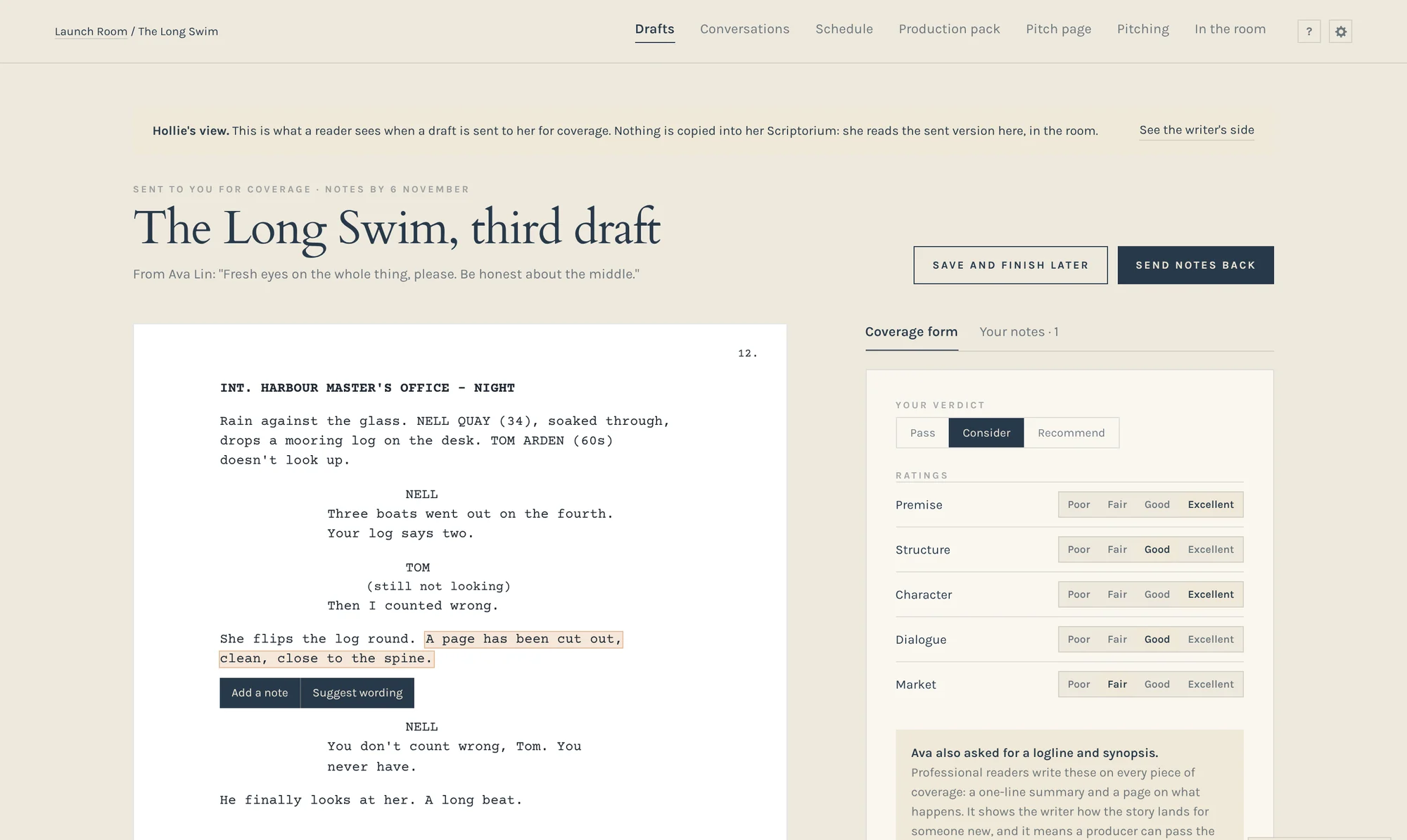This screenshot has width=1407, height=840.
Task: Rate Premise as Fair
Action: click(x=1117, y=504)
